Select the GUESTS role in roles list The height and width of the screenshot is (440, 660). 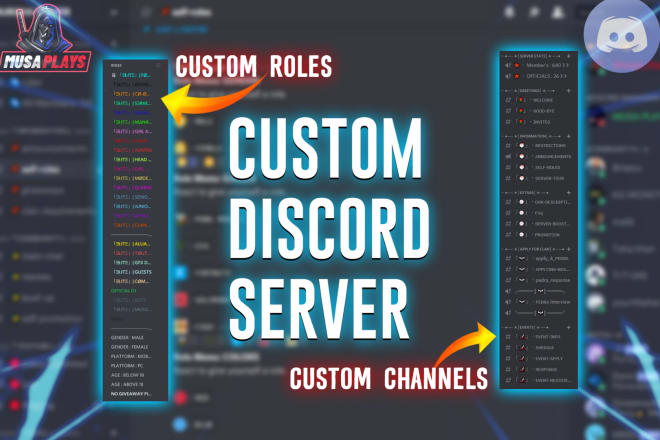(x=133, y=272)
